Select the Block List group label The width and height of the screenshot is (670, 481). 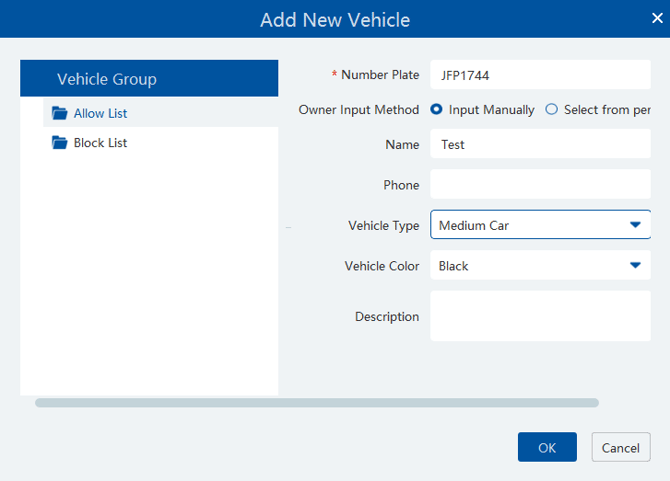tap(100, 143)
